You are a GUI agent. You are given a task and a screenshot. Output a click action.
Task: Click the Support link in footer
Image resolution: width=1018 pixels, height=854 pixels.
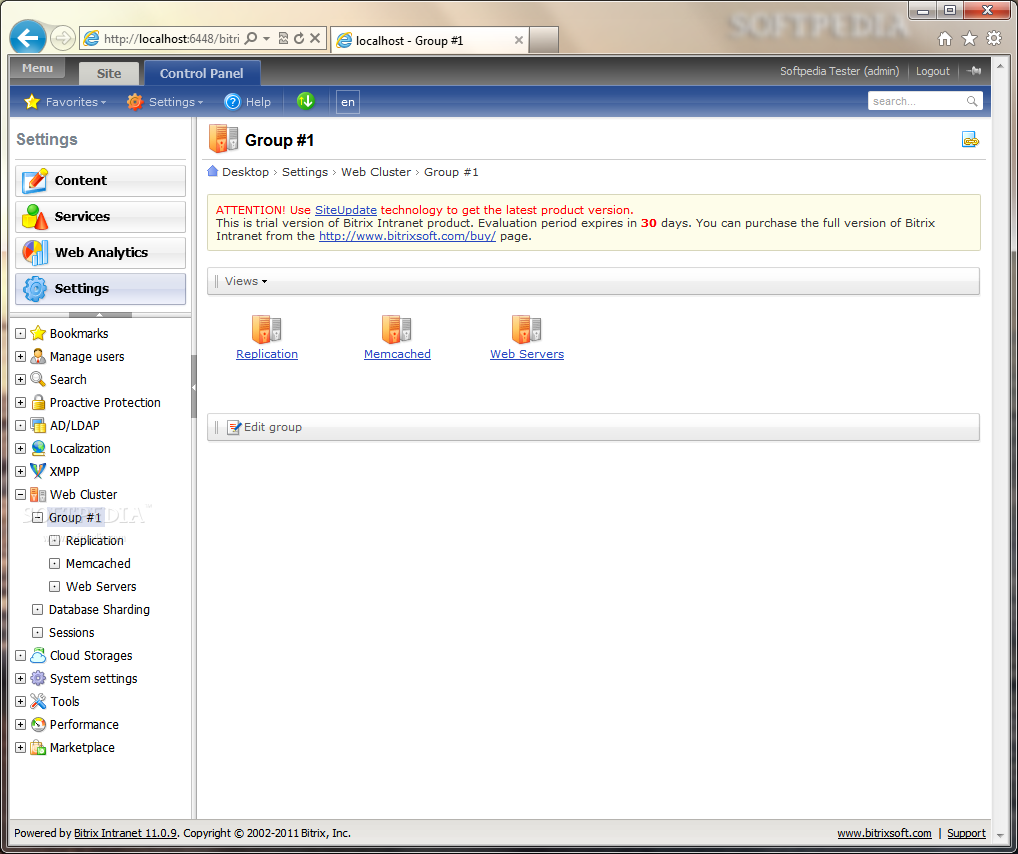pyautogui.click(x=966, y=833)
